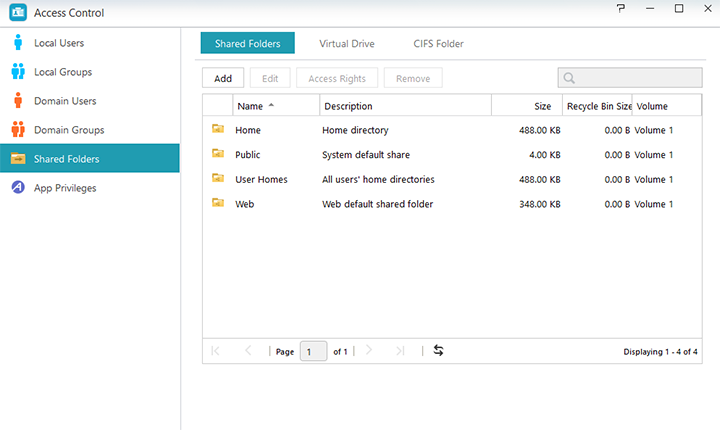Click the search magnifier icon

click(569, 78)
